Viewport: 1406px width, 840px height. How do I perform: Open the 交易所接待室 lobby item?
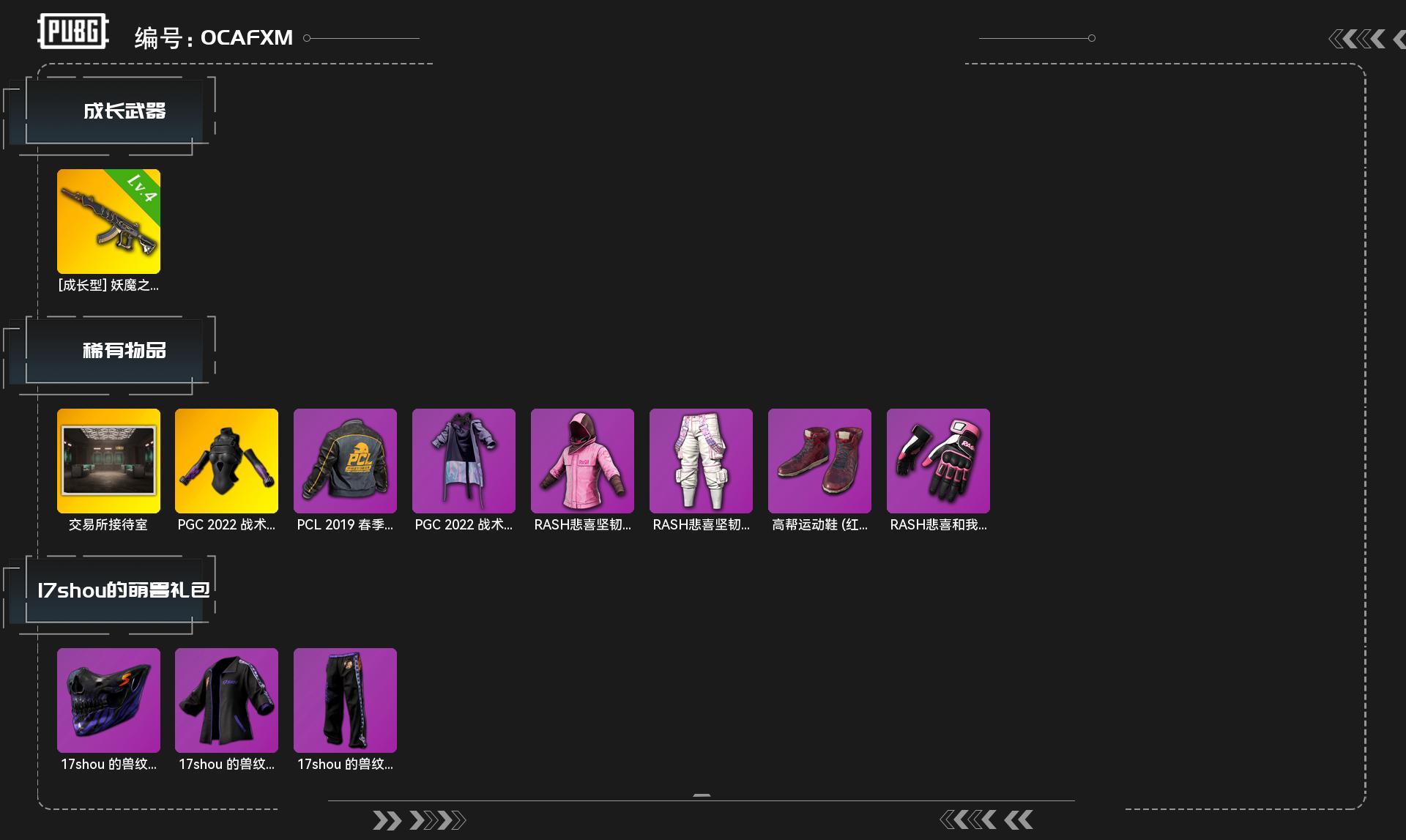pos(108,461)
